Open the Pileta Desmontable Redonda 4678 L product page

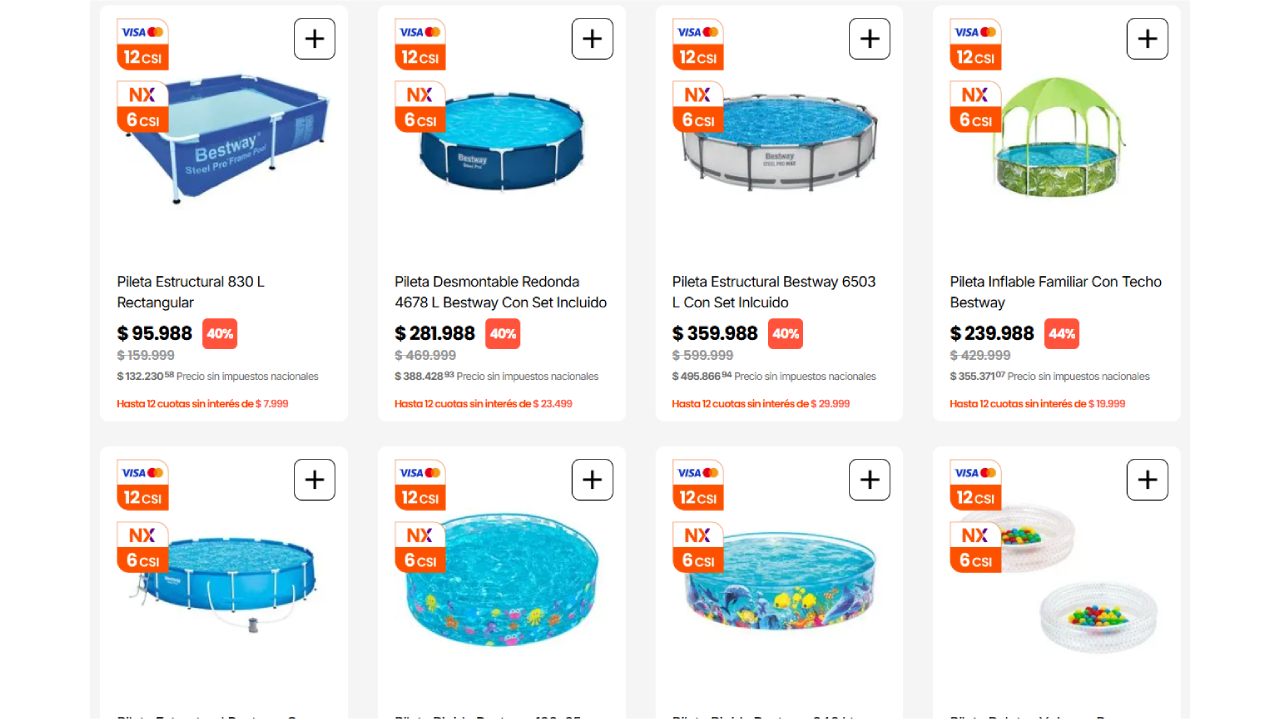(x=500, y=291)
